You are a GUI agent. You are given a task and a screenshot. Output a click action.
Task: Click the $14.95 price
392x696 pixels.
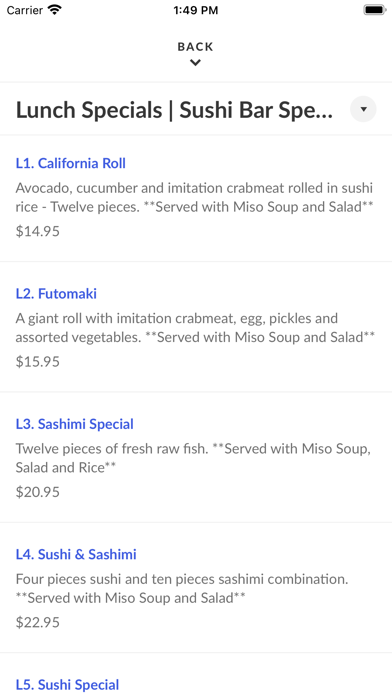(38, 231)
